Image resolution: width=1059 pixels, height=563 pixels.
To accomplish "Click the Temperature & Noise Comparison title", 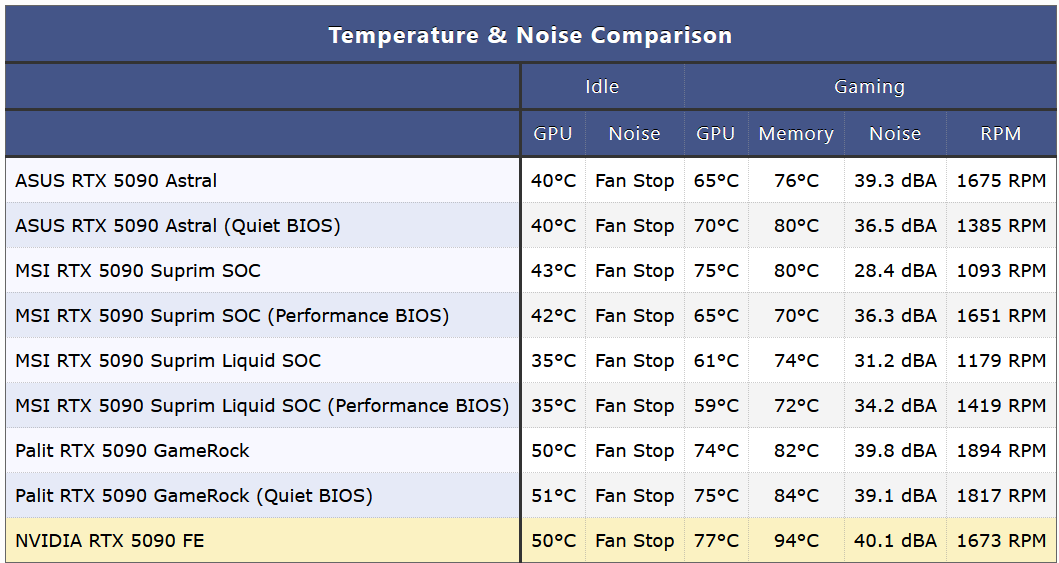I will coord(530,36).
